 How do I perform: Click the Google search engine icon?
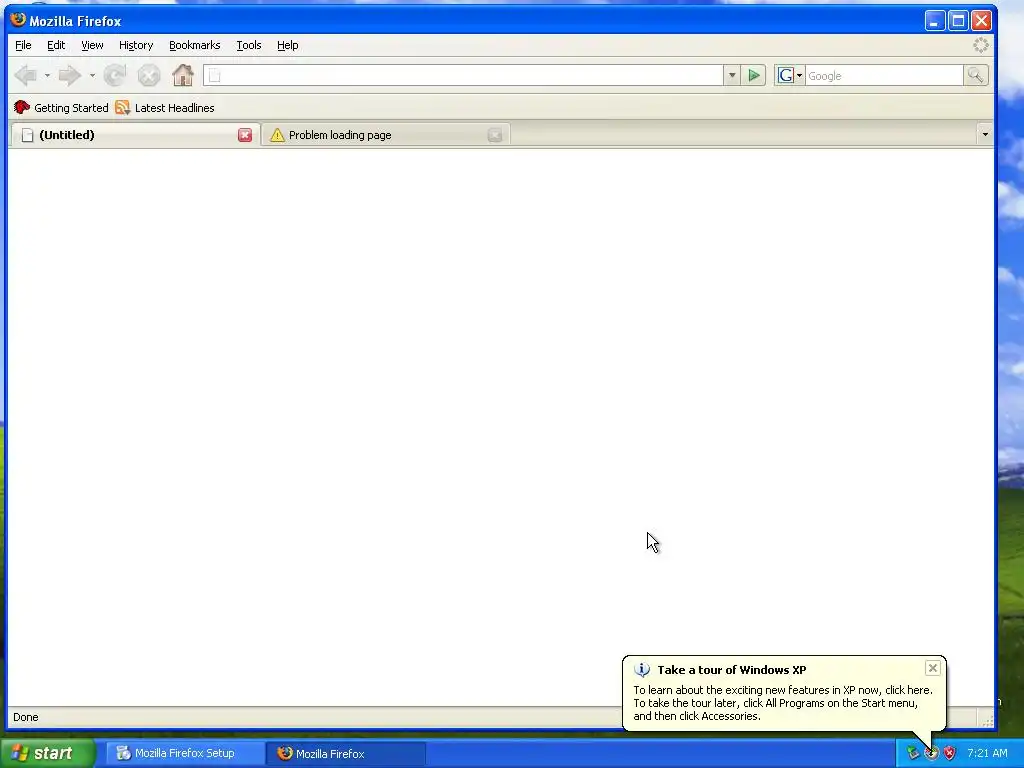pos(785,76)
